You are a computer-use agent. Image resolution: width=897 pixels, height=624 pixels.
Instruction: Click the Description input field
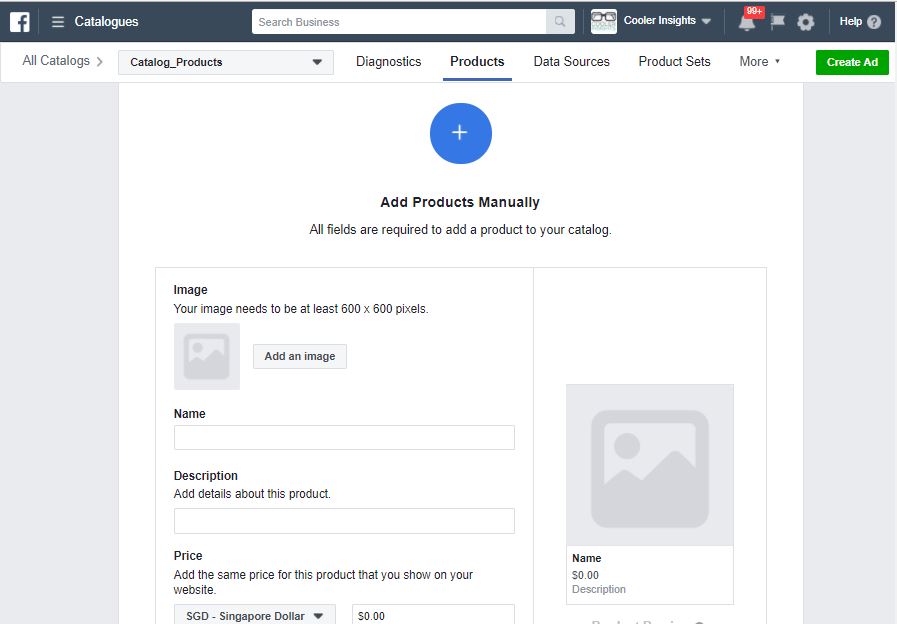pos(344,521)
